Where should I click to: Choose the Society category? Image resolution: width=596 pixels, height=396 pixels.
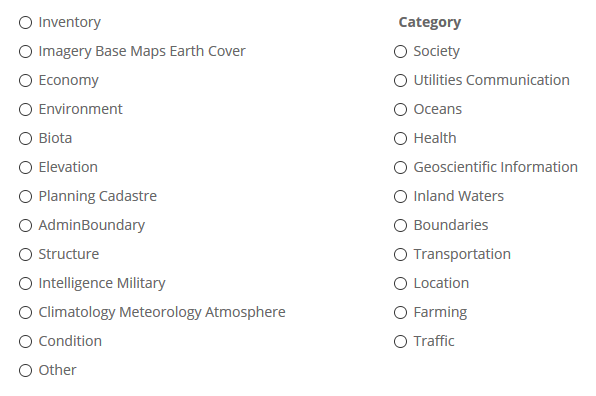(x=400, y=51)
